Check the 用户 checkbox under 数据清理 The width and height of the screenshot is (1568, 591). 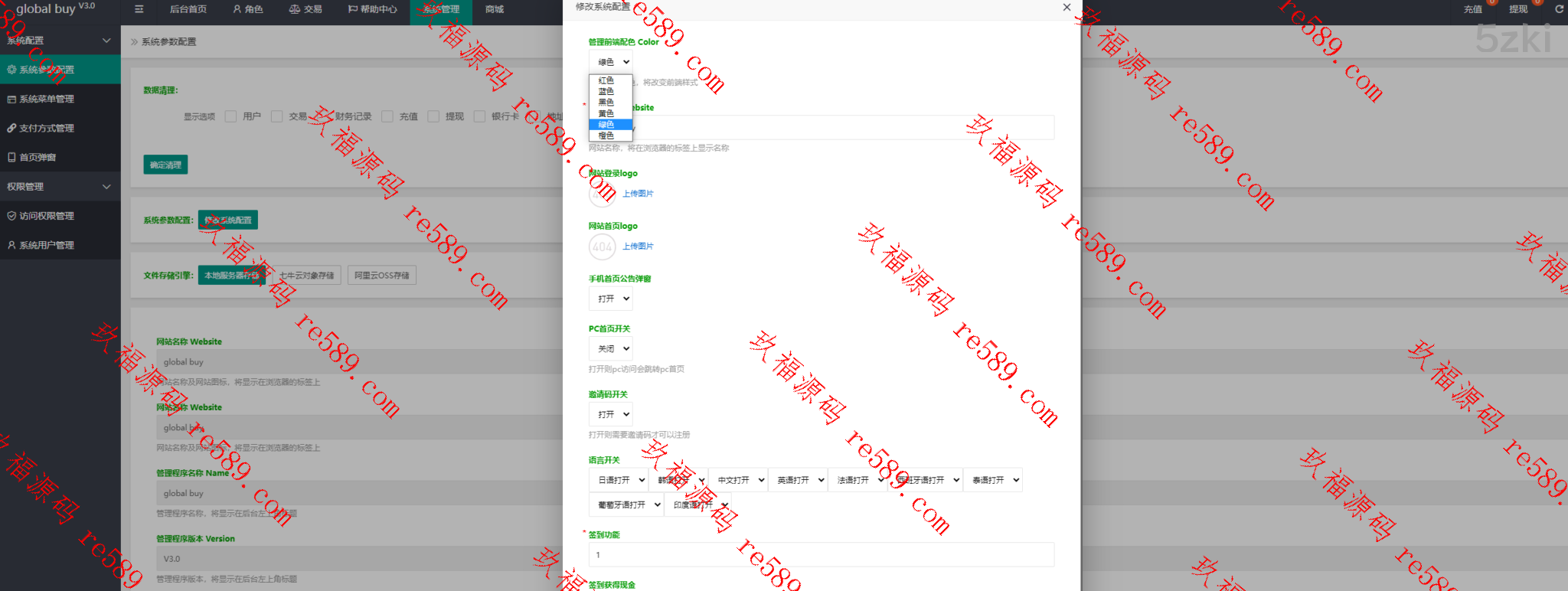coord(230,116)
